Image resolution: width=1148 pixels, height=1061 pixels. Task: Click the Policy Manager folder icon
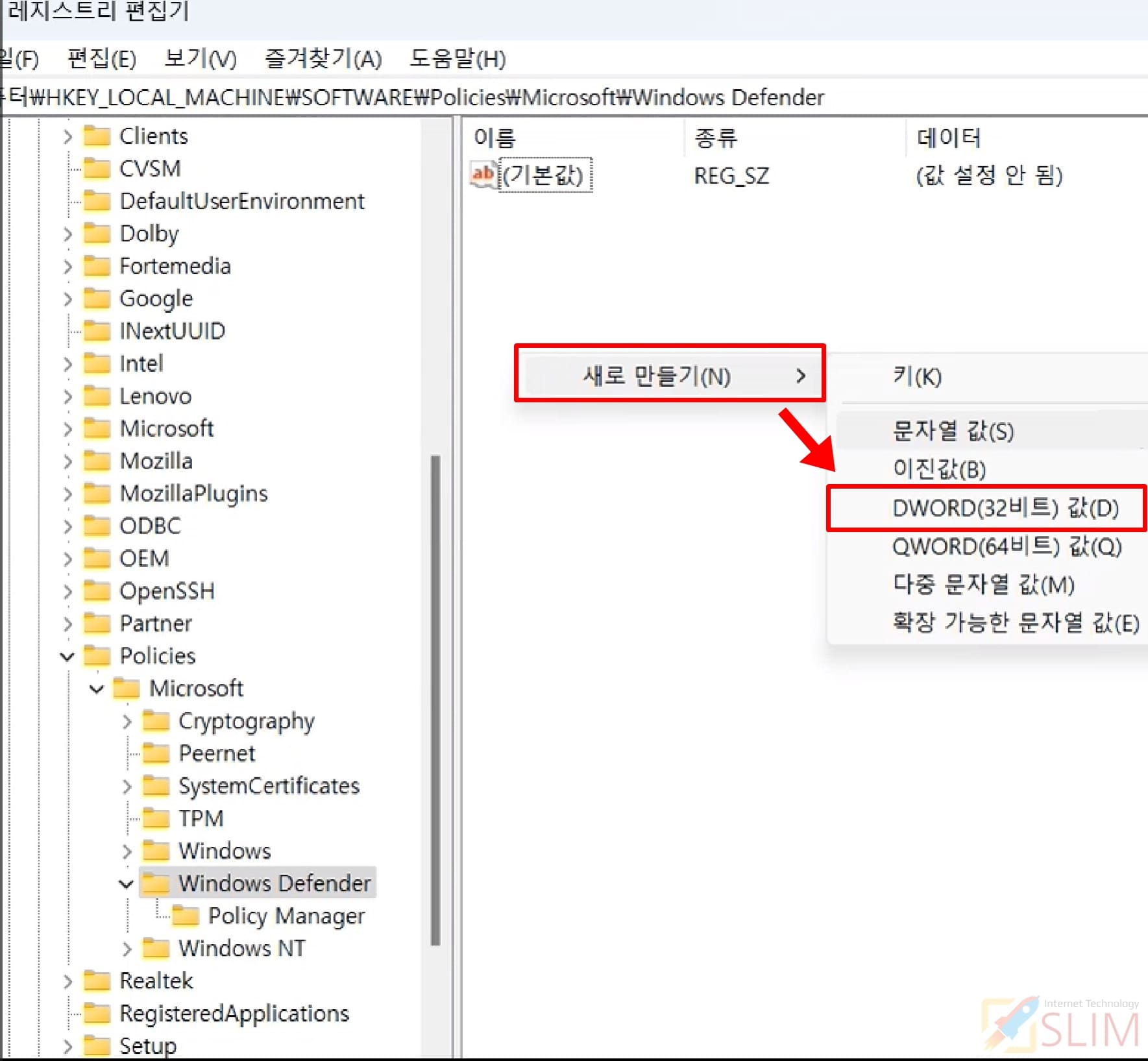[186, 916]
